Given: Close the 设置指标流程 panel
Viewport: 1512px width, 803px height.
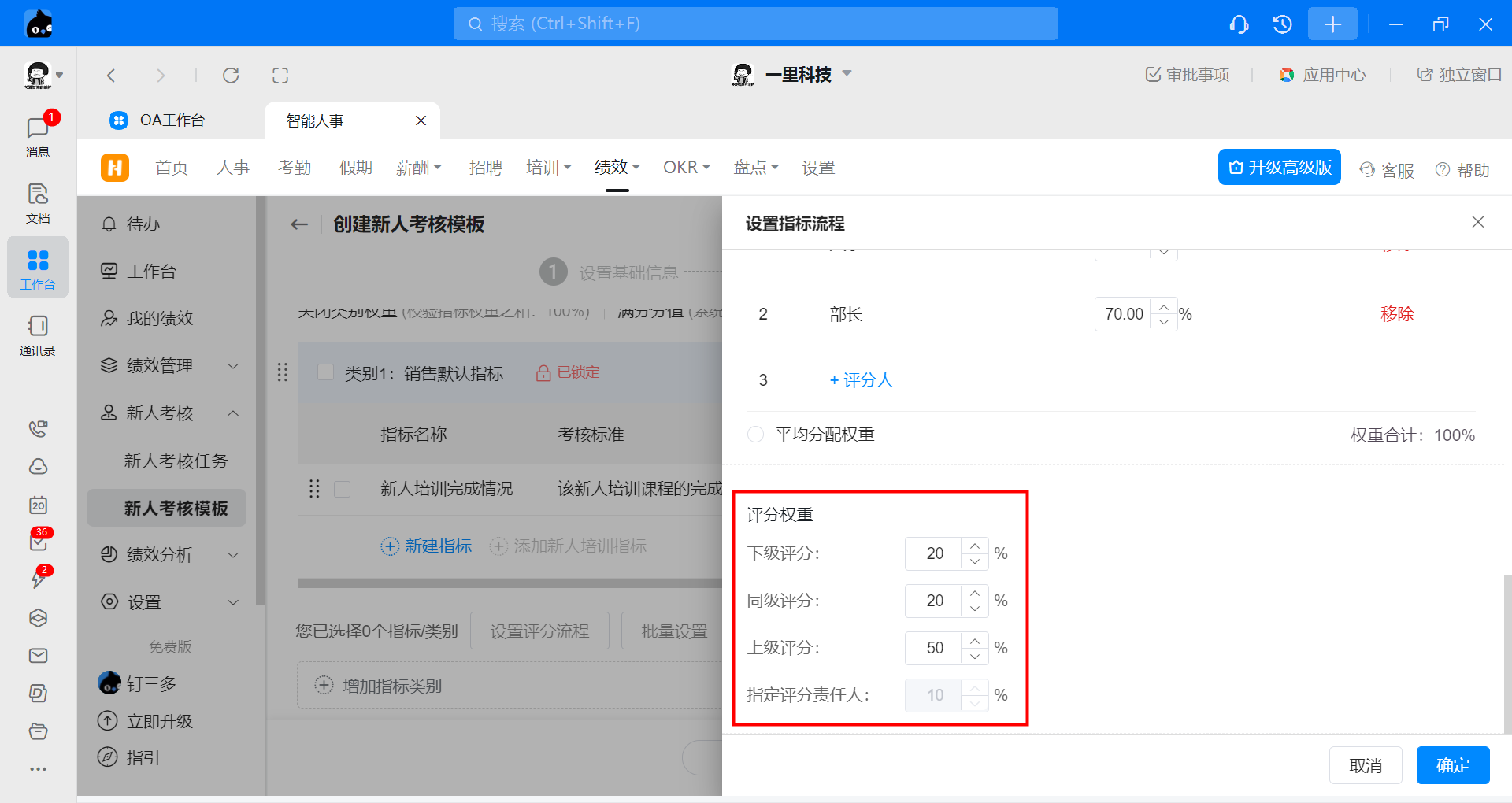Looking at the screenshot, I should click(x=1477, y=223).
